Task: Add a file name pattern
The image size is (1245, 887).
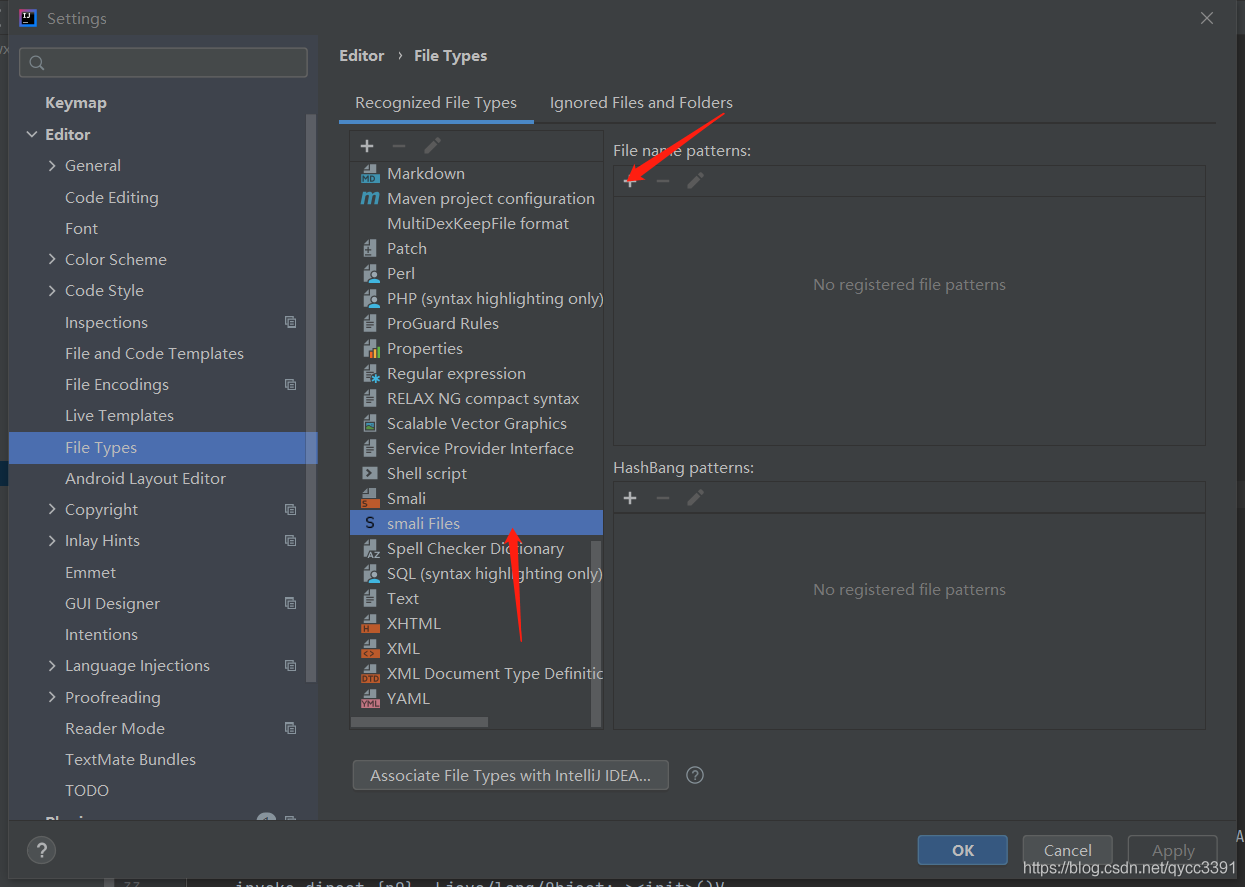Action: [x=630, y=181]
